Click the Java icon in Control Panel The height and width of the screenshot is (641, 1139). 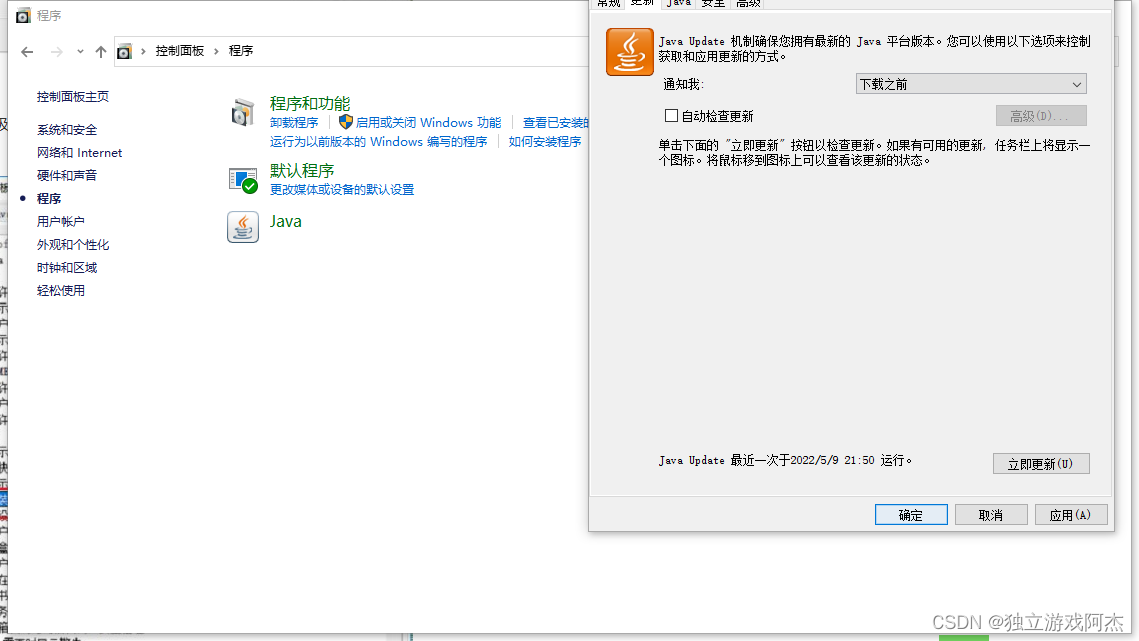tap(243, 227)
